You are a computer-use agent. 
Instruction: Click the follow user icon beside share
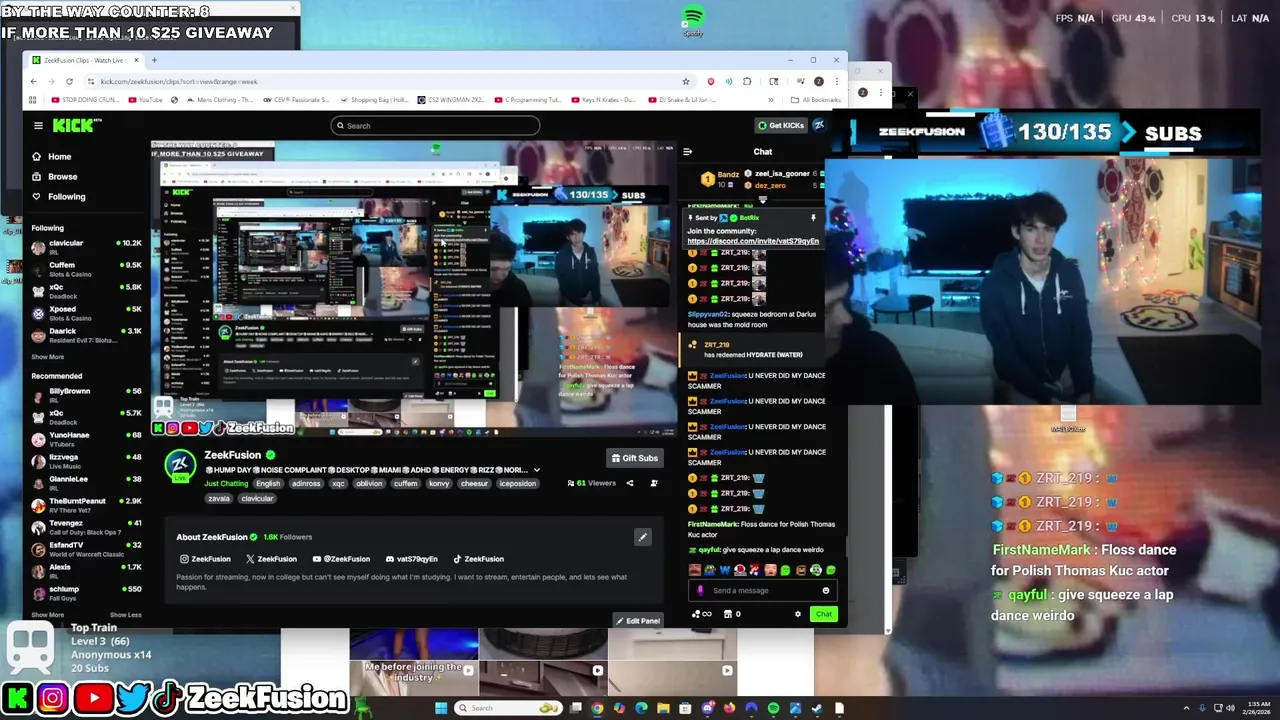(654, 484)
